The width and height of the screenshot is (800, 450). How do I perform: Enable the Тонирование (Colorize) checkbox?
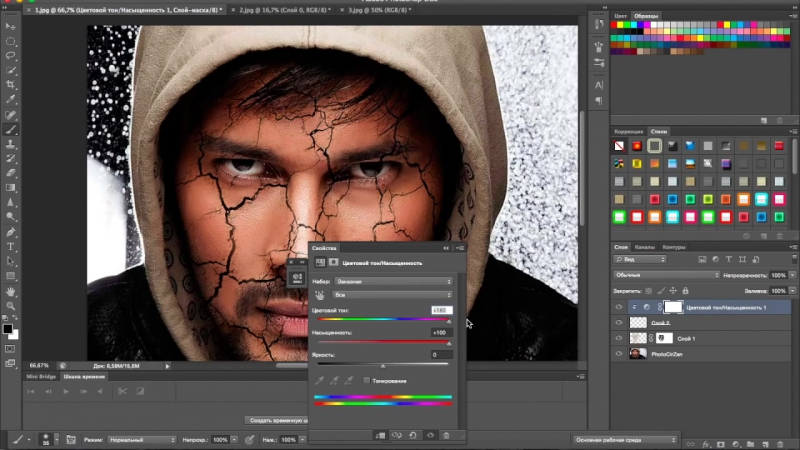(x=367, y=381)
